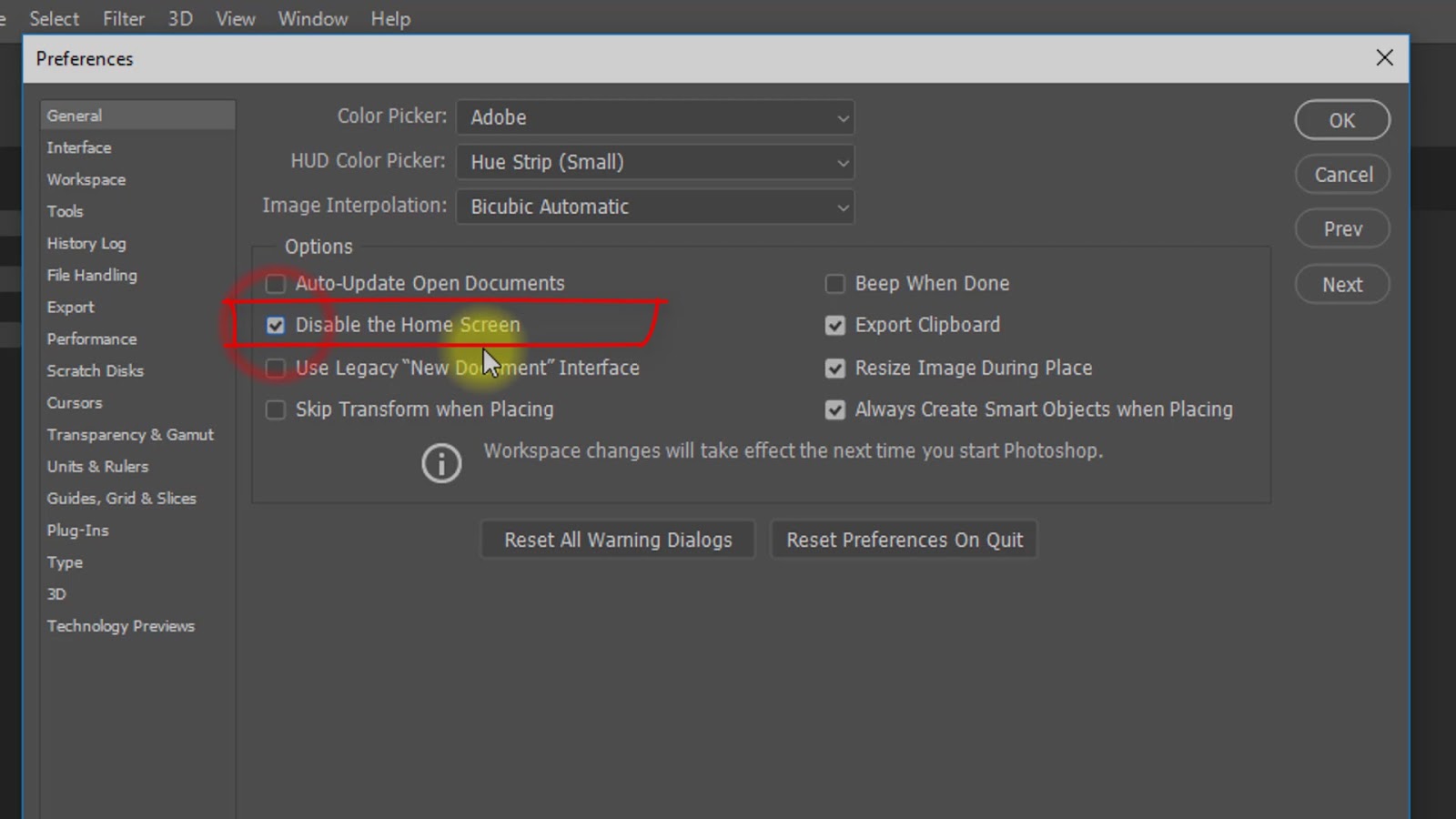Confirm preferences with the OK button

click(x=1341, y=119)
